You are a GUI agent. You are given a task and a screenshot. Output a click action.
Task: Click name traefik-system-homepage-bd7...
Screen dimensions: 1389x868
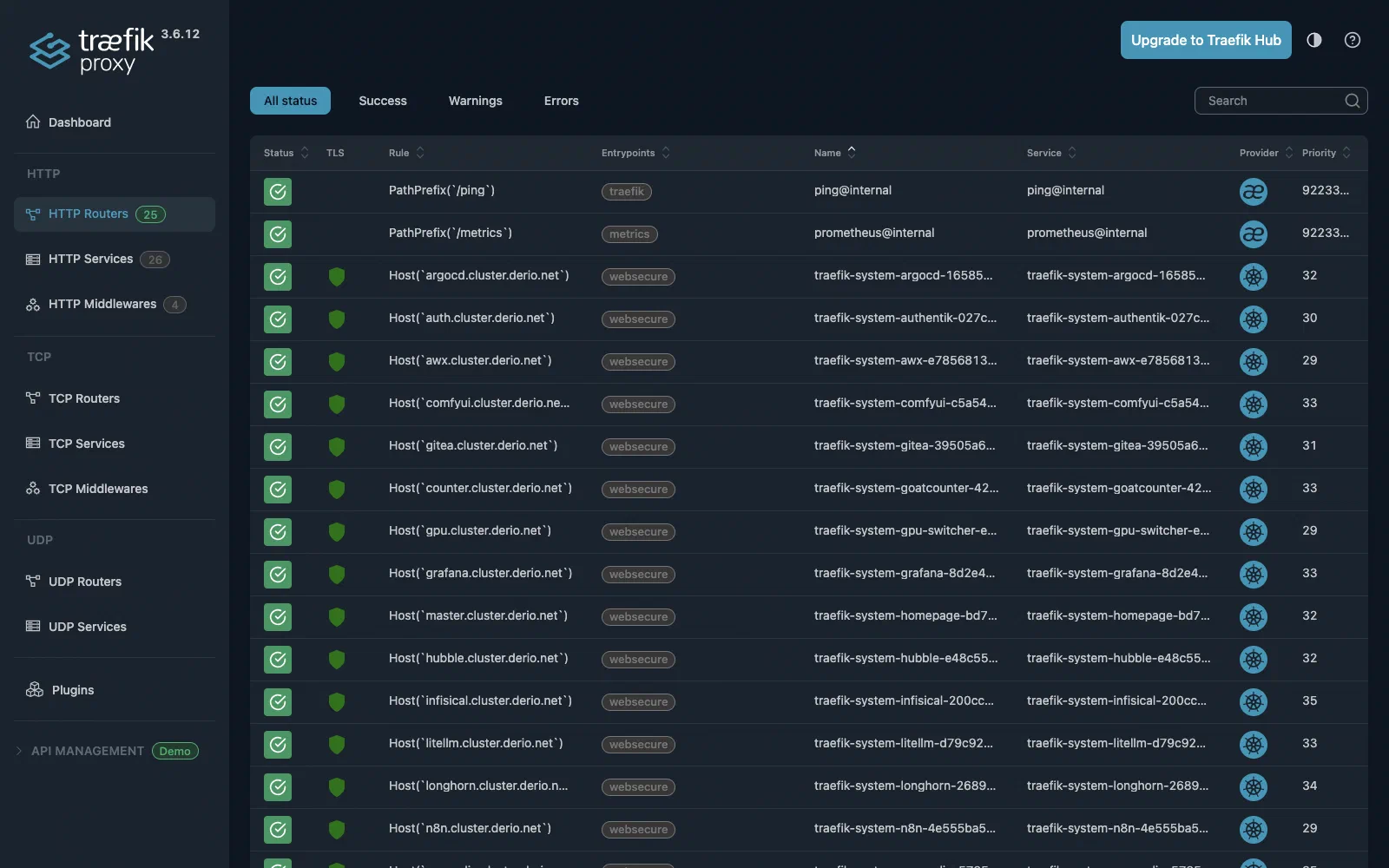click(905, 615)
